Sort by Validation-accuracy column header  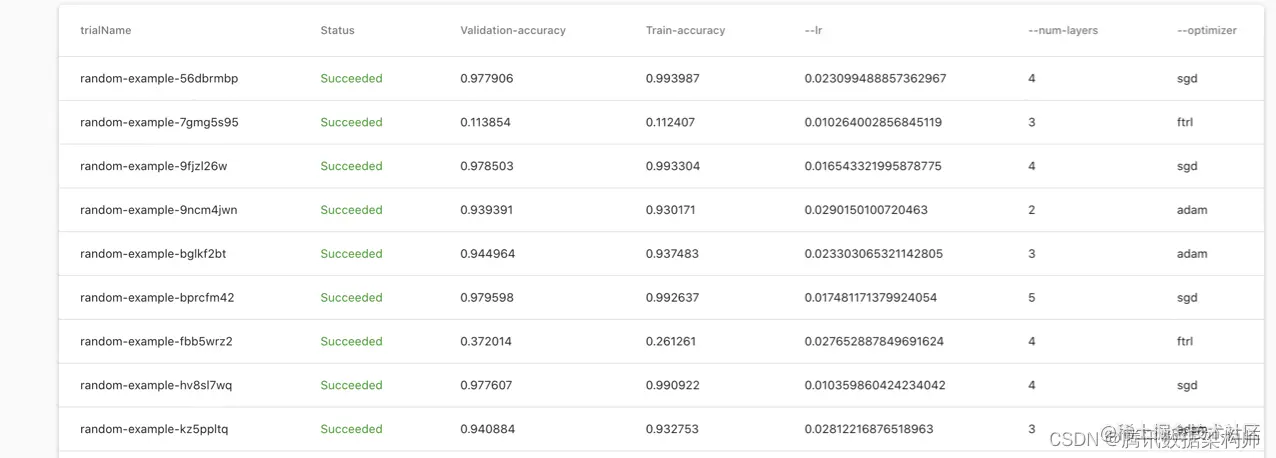coord(513,31)
